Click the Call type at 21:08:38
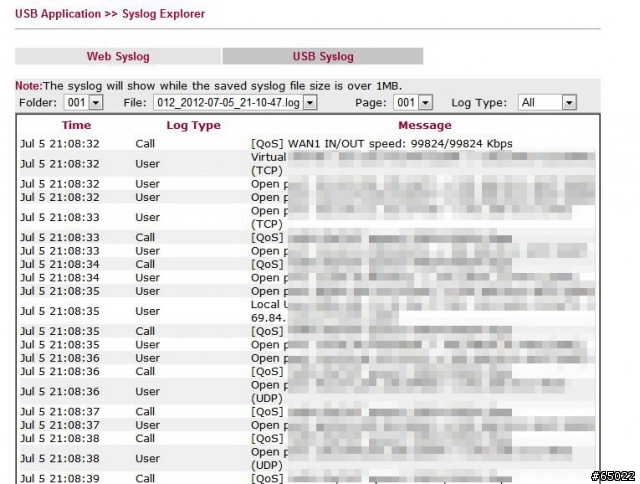Viewport: 640px width, 484px height. pos(145,439)
